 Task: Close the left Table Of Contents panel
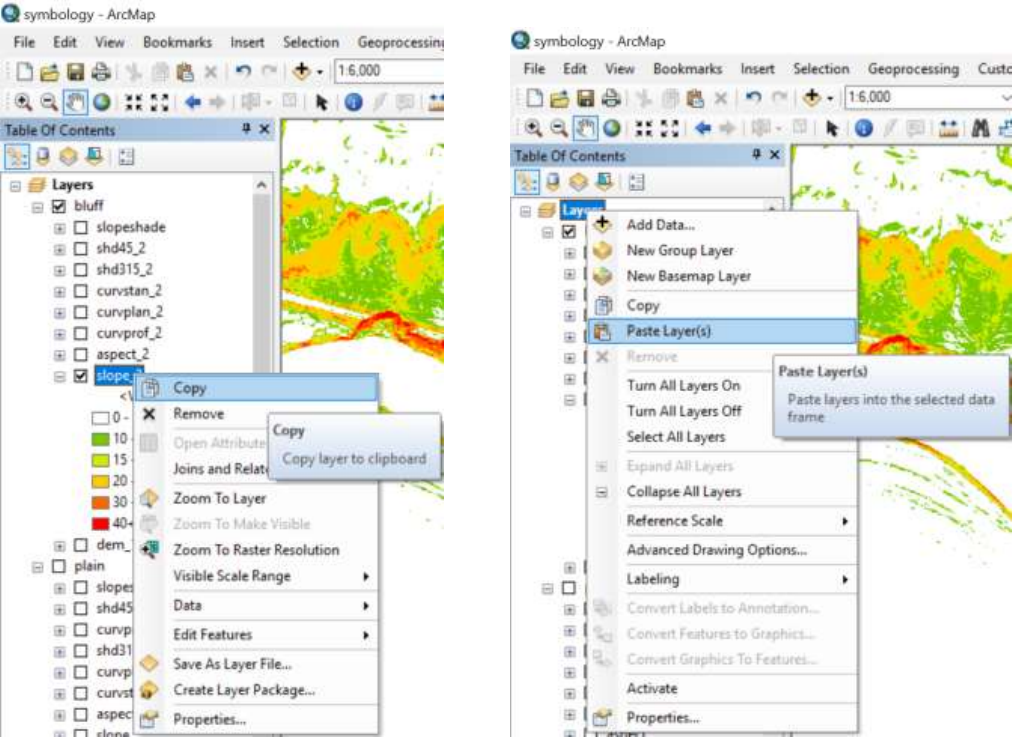coord(264,130)
